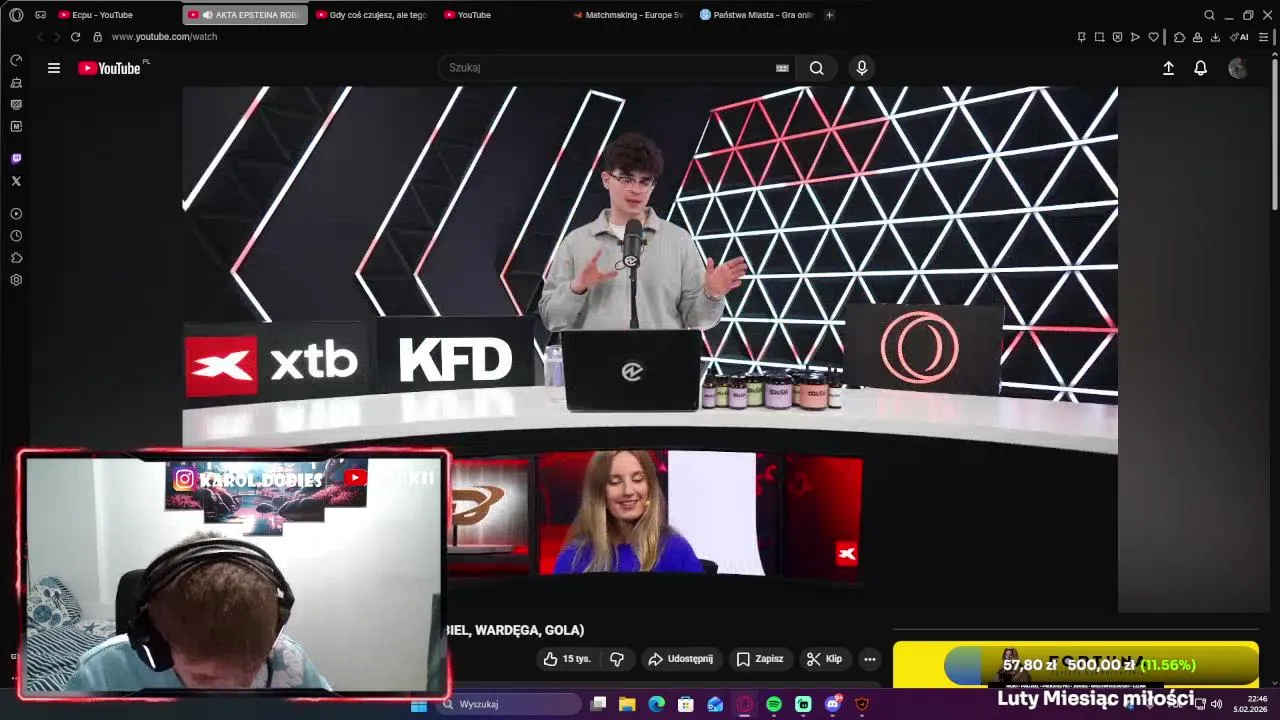
Task: Switch to Matchmaking - Europe tab
Action: 629,15
